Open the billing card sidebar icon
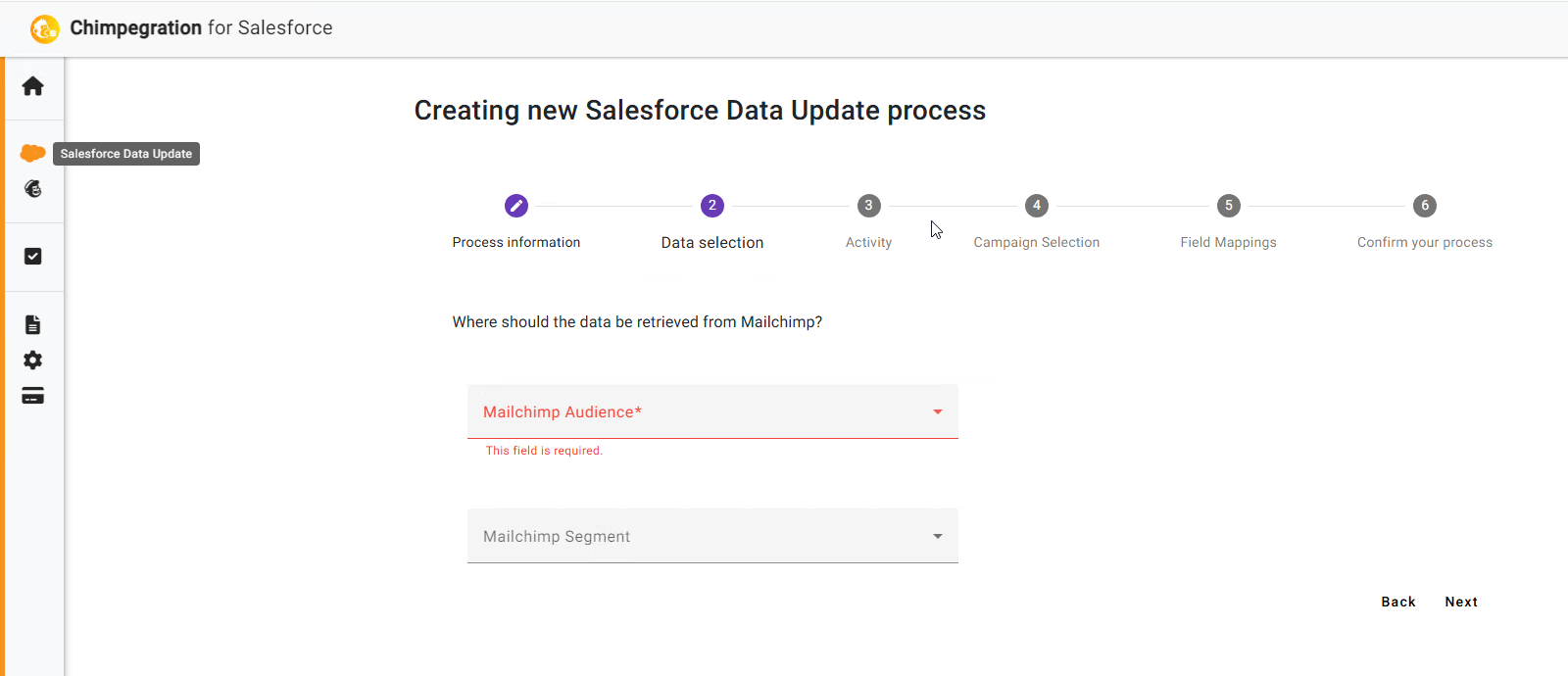 32,396
